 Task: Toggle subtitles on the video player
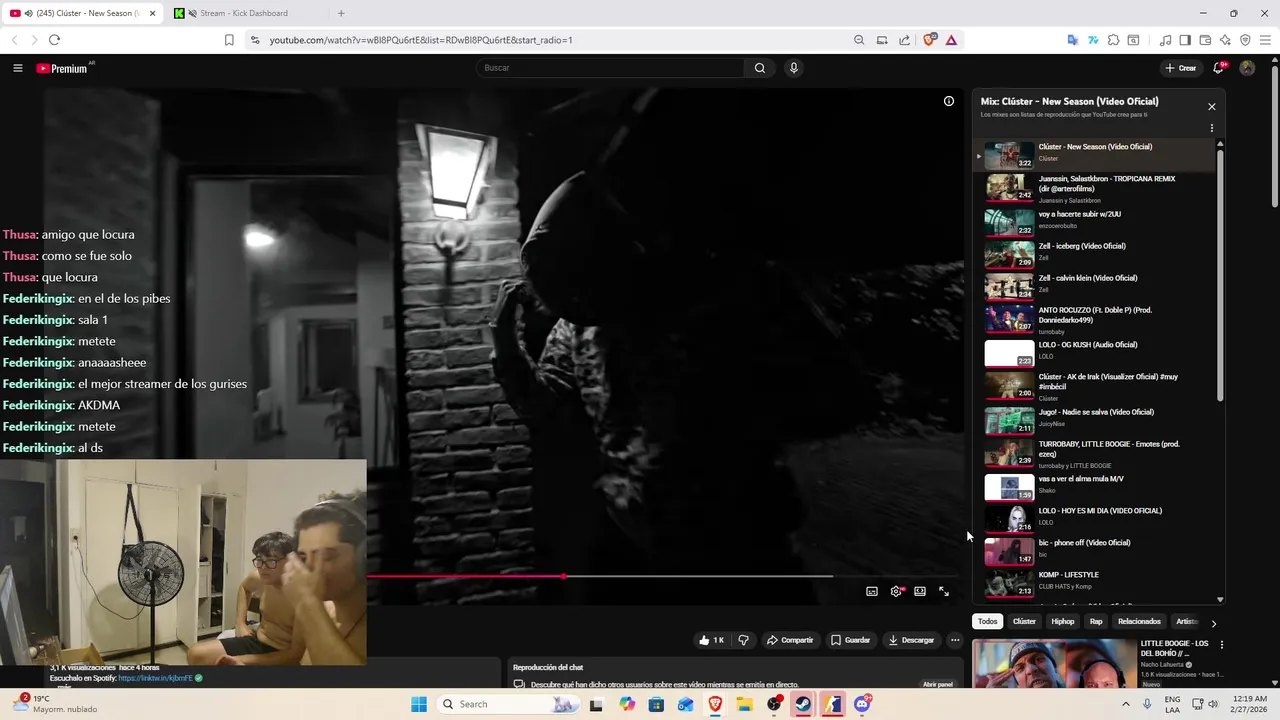[x=872, y=591]
